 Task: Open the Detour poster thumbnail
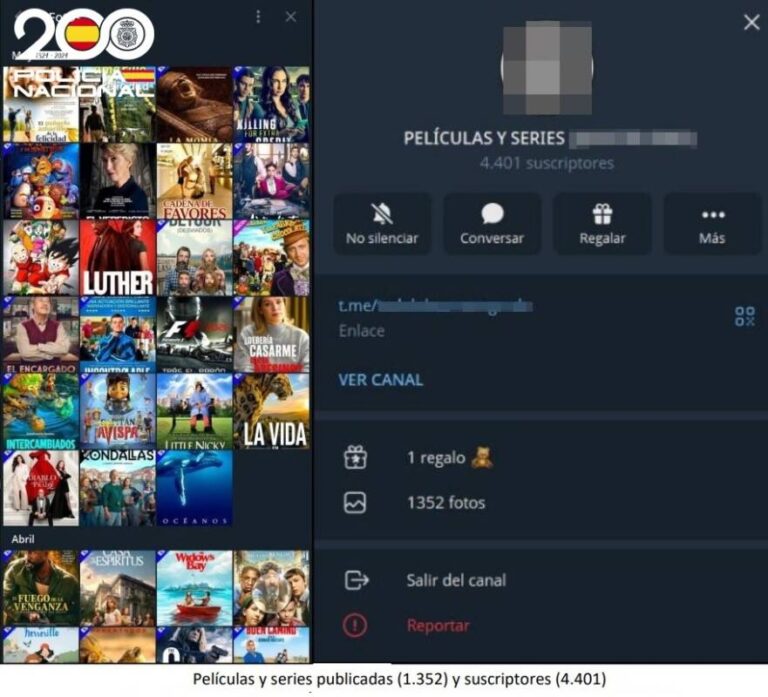click(x=194, y=258)
